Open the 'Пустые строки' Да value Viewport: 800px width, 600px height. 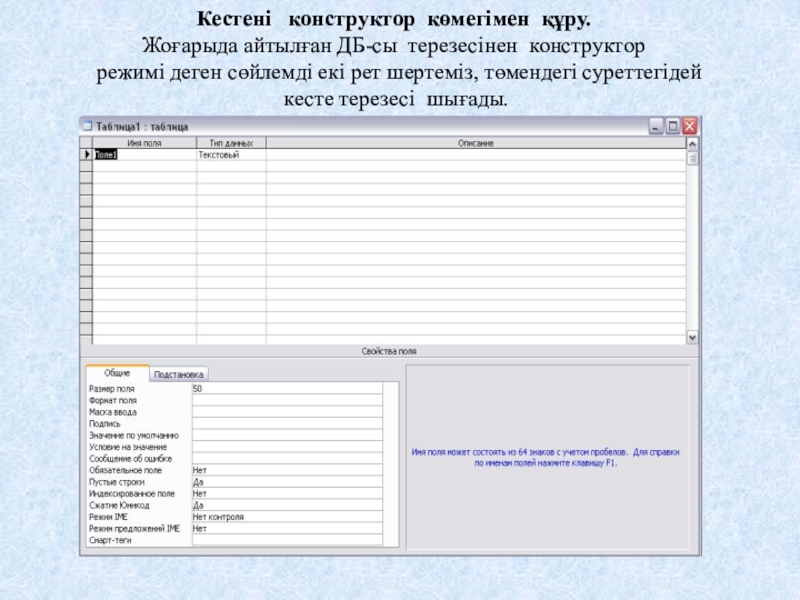[x=287, y=482]
